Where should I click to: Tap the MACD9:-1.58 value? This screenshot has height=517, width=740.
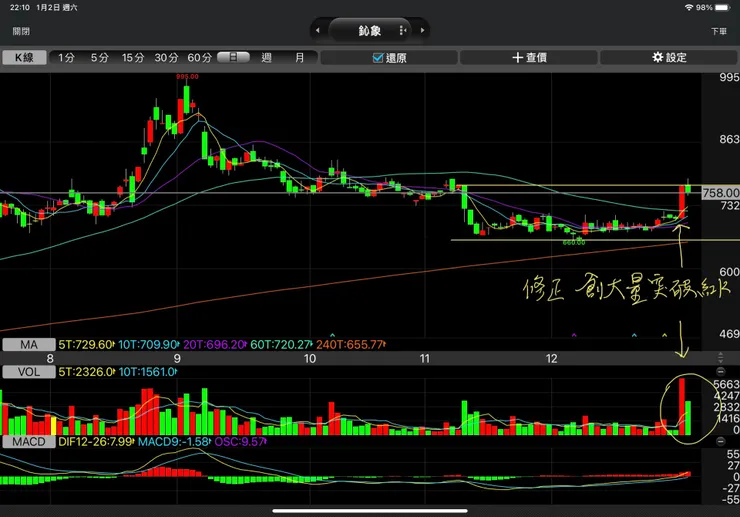coord(174,441)
